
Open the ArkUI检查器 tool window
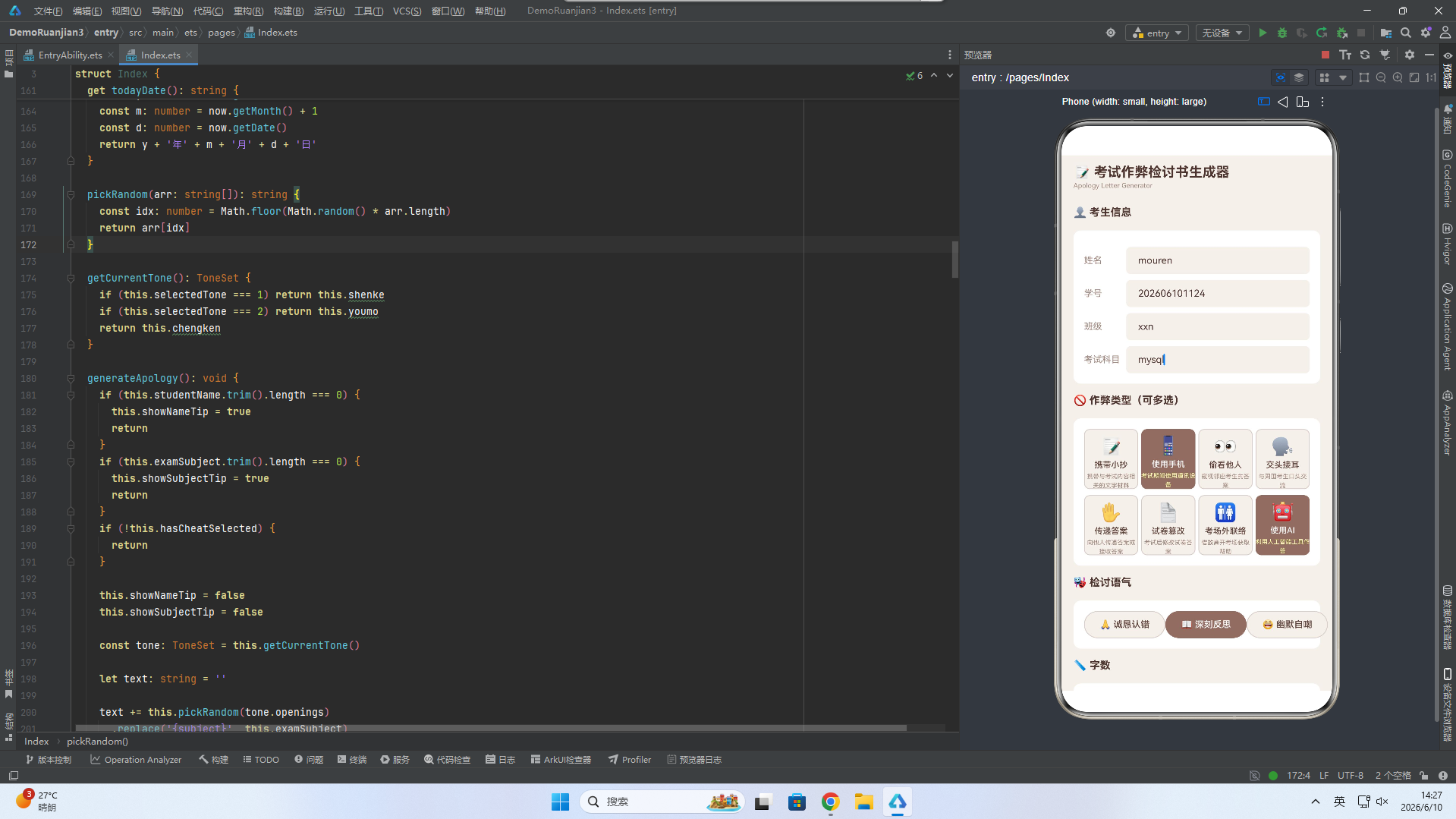point(561,760)
